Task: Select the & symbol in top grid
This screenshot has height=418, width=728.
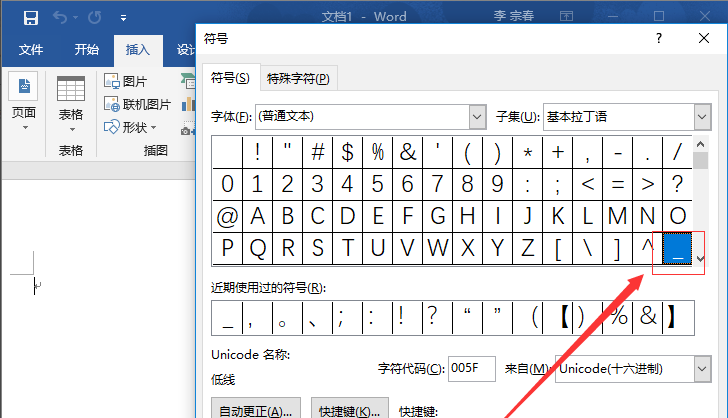Action: [x=408, y=152]
